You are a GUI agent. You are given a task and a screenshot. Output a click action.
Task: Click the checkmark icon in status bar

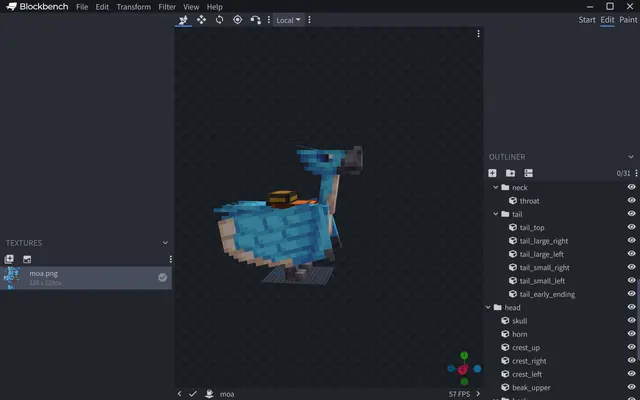[193, 394]
